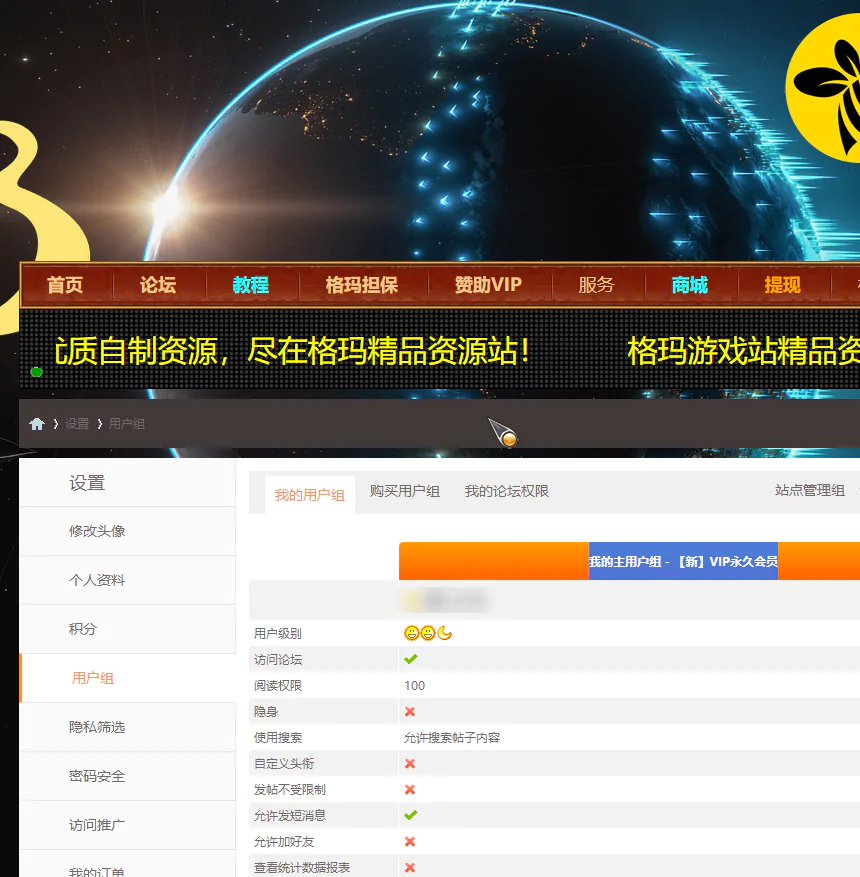
Task: Click the 阅读权限 value 100
Action: pos(414,686)
